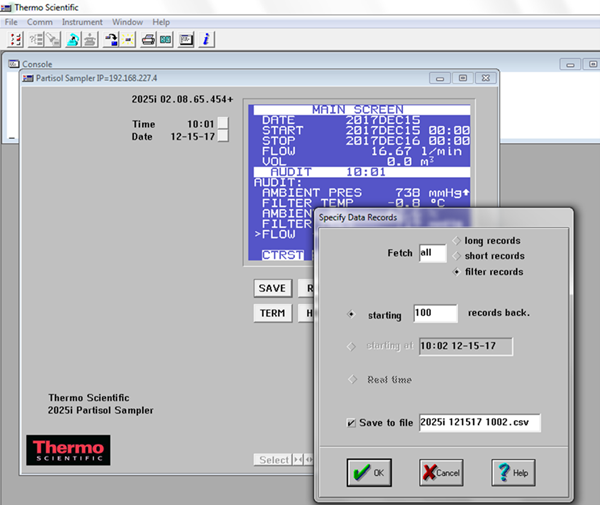Click the monitor icon beside the info icon

click(x=186, y=40)
